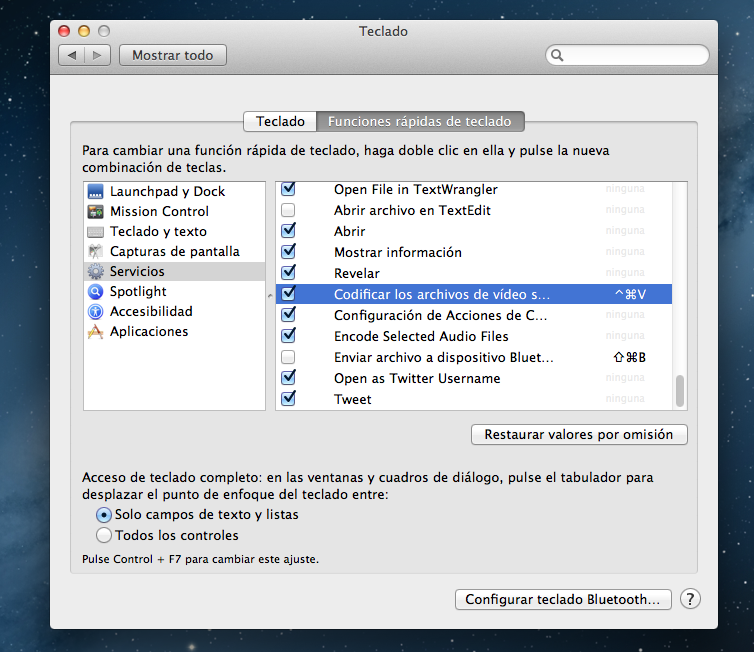Switch to the Teclado tab
This screenshot has width=754, height=652.
pos(280,121)
